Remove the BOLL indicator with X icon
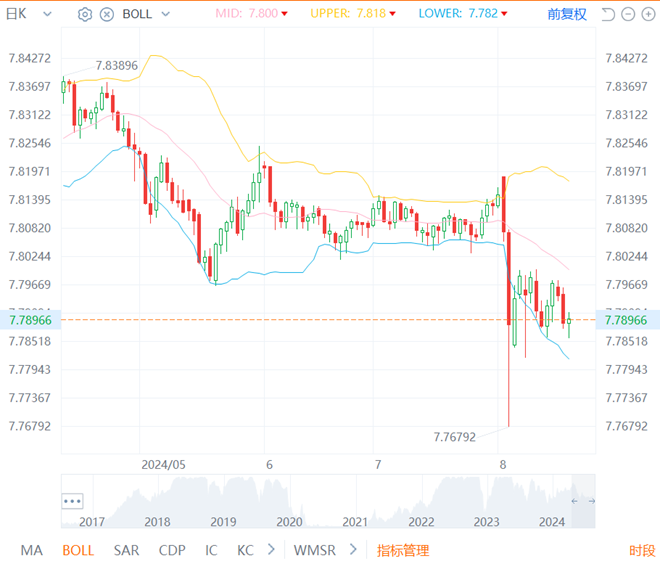This screenshot has height=569, width=660. coord(106,15)
